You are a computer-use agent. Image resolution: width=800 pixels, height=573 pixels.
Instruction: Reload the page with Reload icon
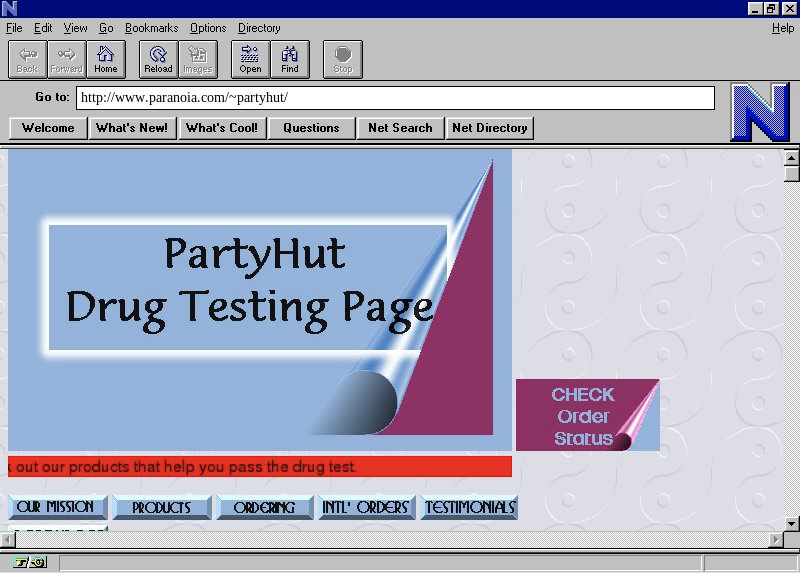[x=158, y=59]
